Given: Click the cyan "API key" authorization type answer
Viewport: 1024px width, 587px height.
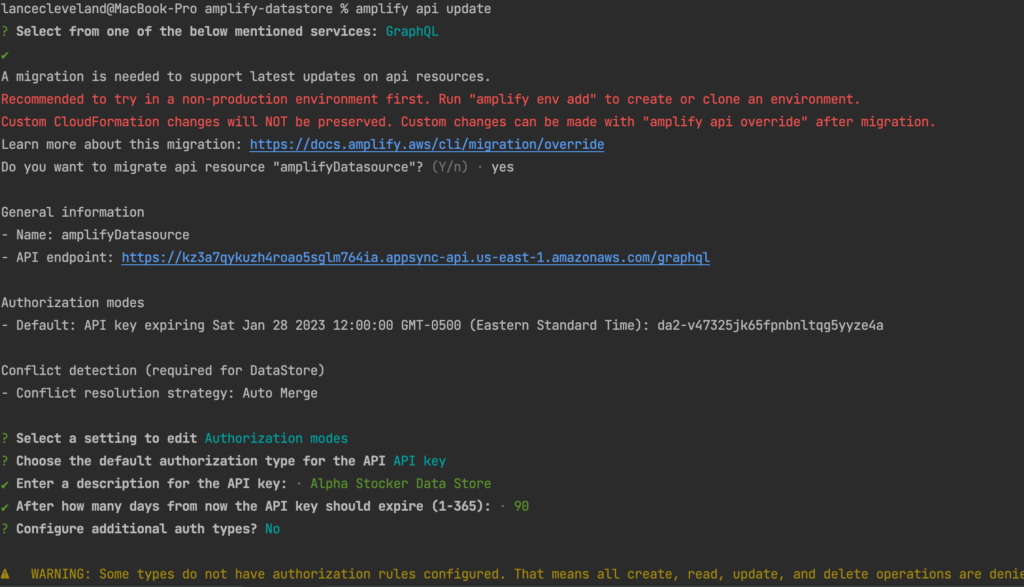Looking at the screenshot, I should tap(419, 461).
